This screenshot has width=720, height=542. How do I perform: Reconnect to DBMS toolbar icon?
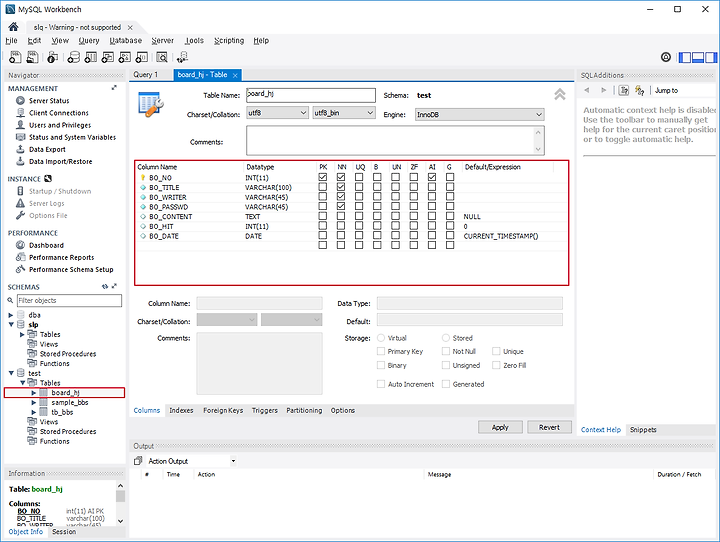click(182, 57)
